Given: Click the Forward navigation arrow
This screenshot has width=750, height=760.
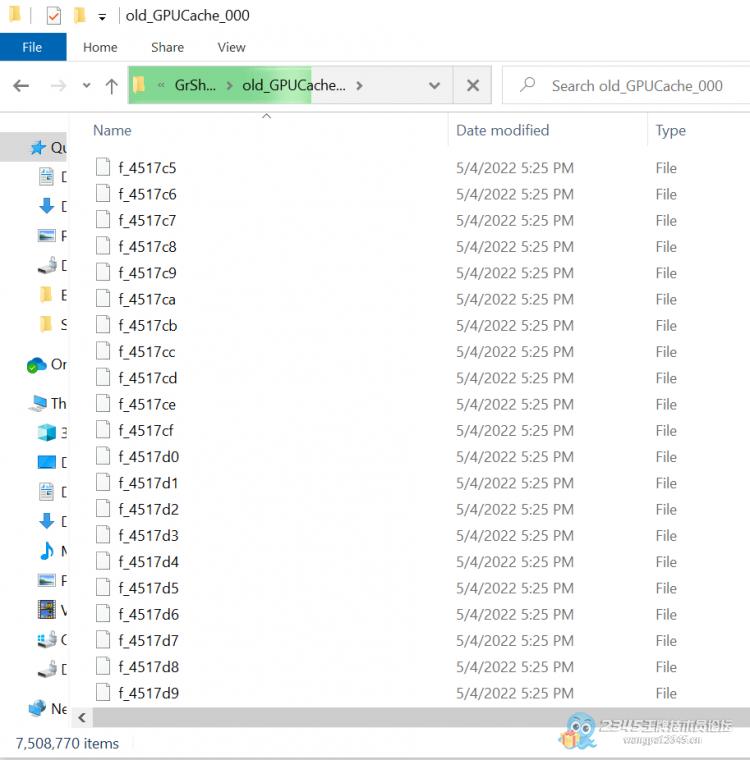Looking at the screenshot, I should pyautogui.click(x=58, y=86).
